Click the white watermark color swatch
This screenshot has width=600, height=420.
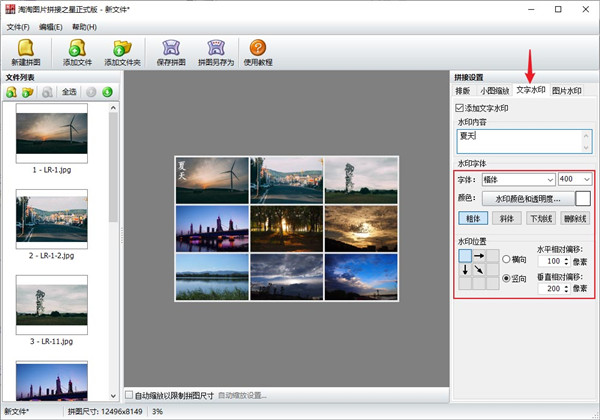(583, 198)
